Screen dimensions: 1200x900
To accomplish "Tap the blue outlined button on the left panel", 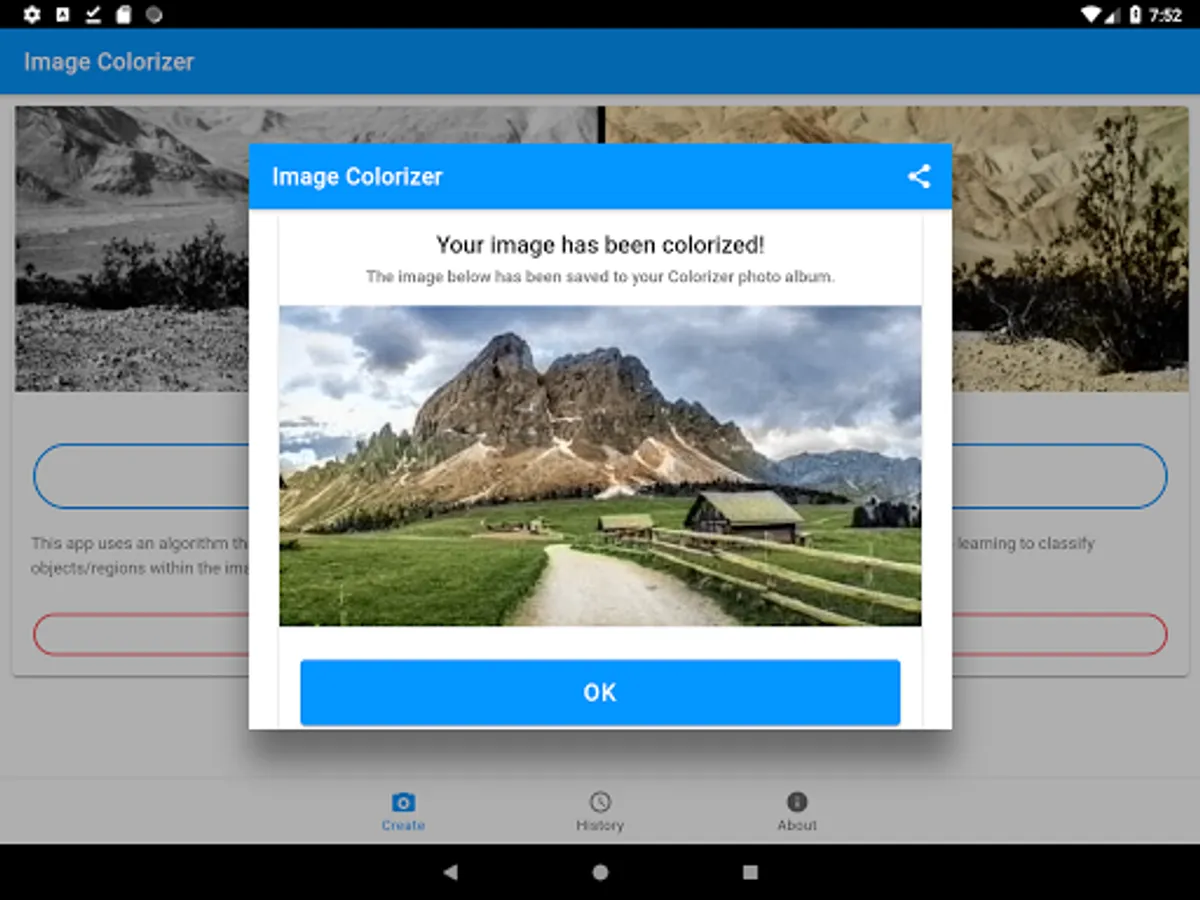I will 140,476.
